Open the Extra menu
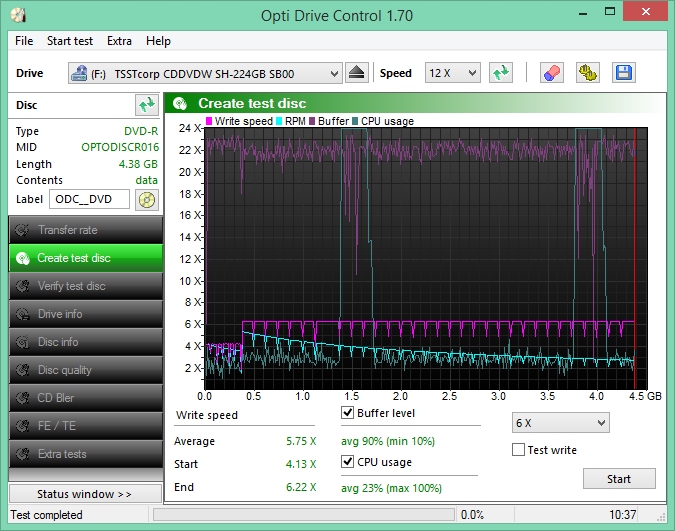 coord(119,41)
